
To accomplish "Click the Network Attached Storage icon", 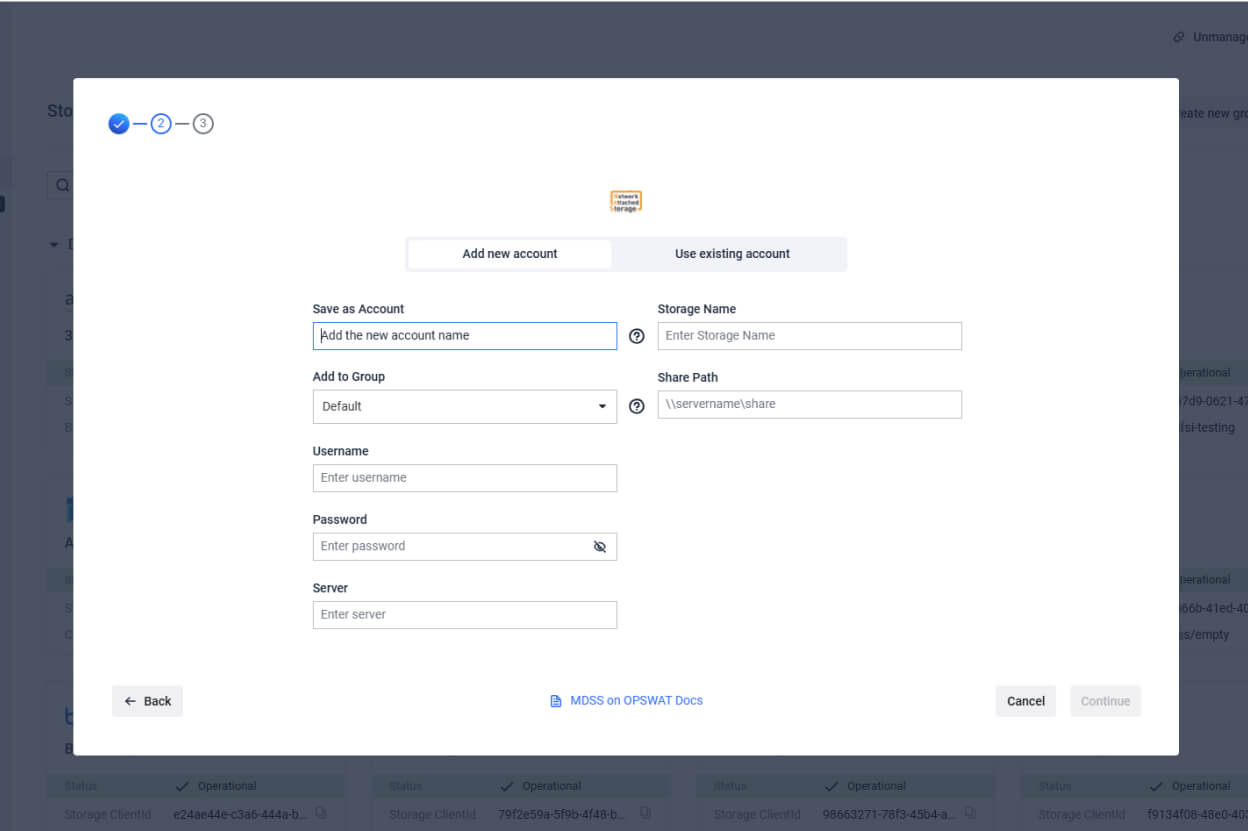I will pos(626,200).
